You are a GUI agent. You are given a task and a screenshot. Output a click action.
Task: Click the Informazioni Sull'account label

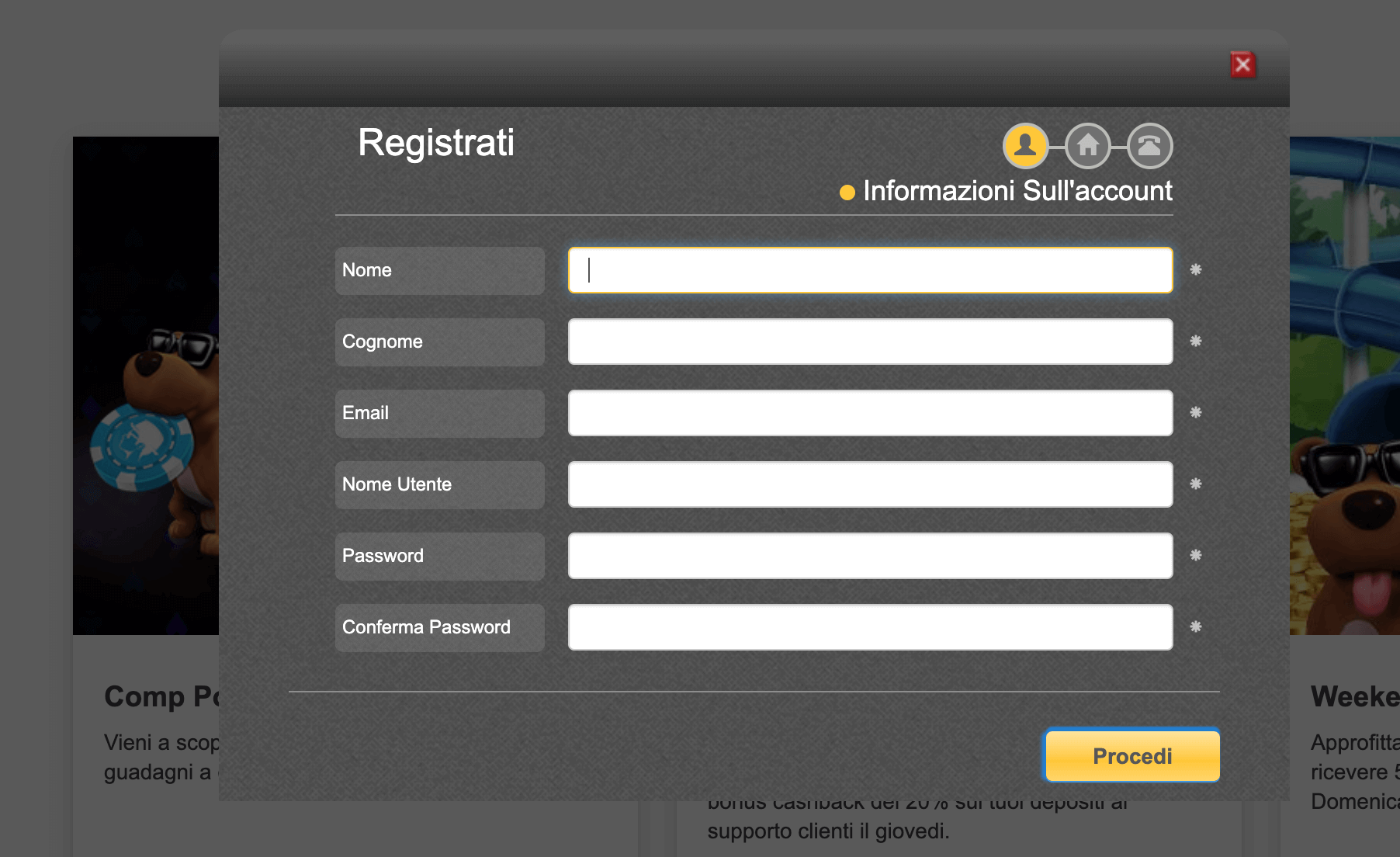(1017, 191)
